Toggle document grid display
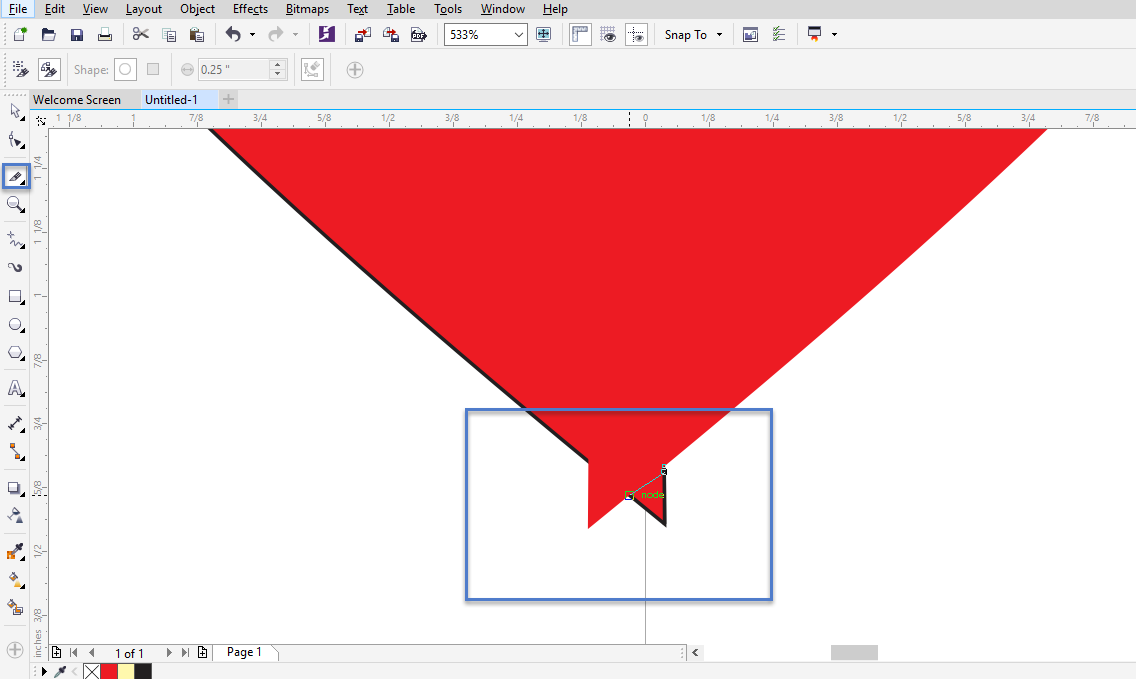 tap(608, 34)
